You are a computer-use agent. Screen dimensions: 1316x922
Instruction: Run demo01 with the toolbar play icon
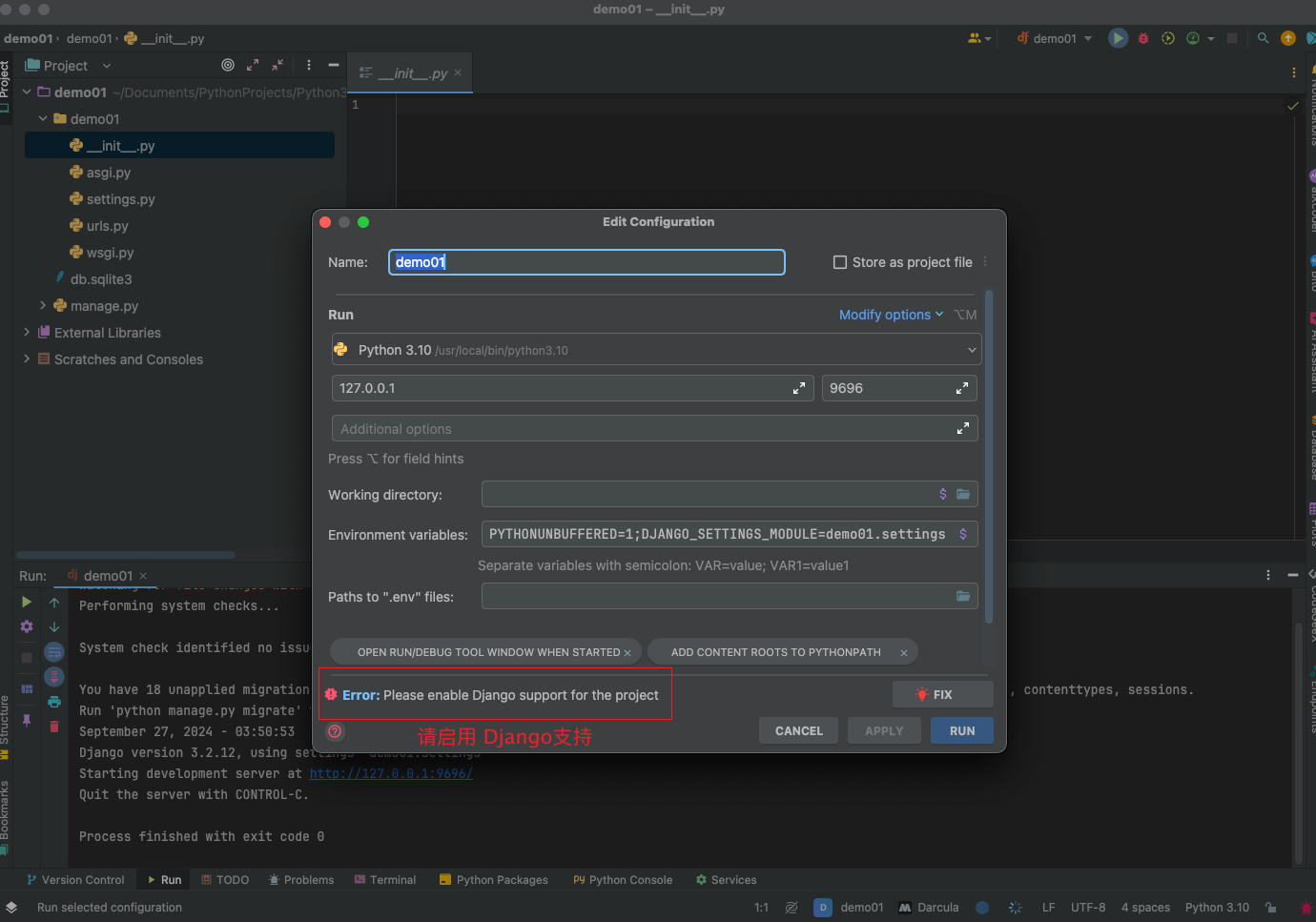click(x=1118, y=38)
